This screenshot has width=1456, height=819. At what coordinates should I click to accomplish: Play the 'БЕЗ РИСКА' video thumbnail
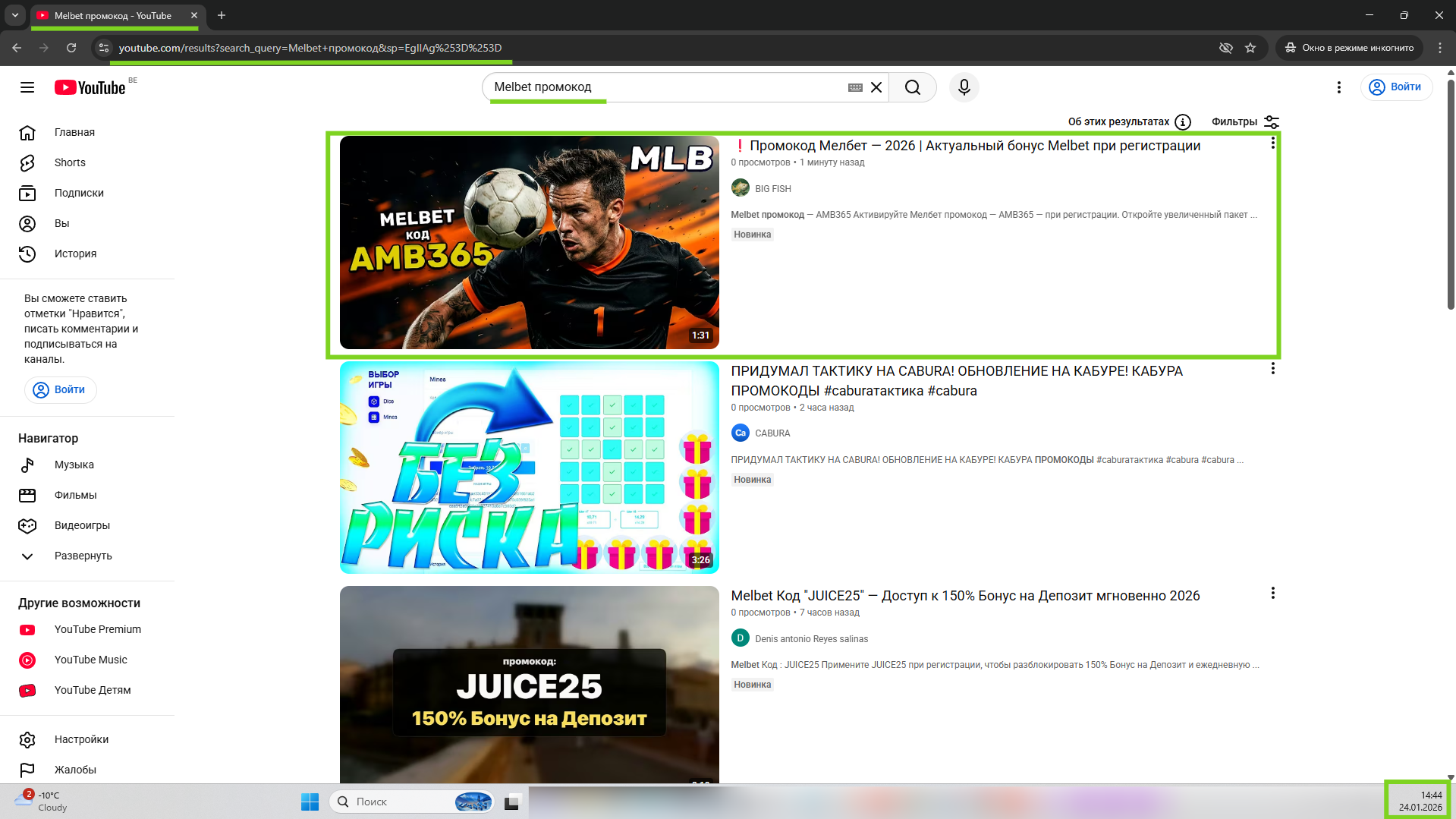click(x=530, y=467)
